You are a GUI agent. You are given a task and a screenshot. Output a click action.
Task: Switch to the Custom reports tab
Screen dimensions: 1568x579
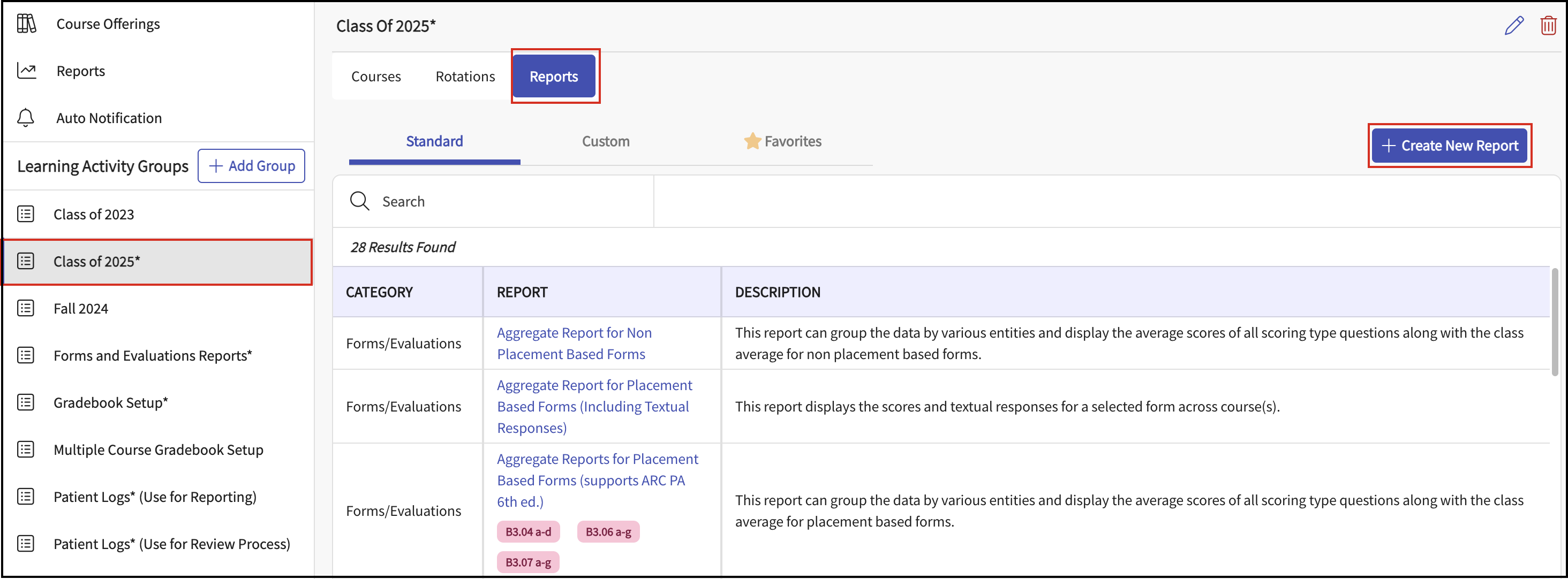pos(605,141)
